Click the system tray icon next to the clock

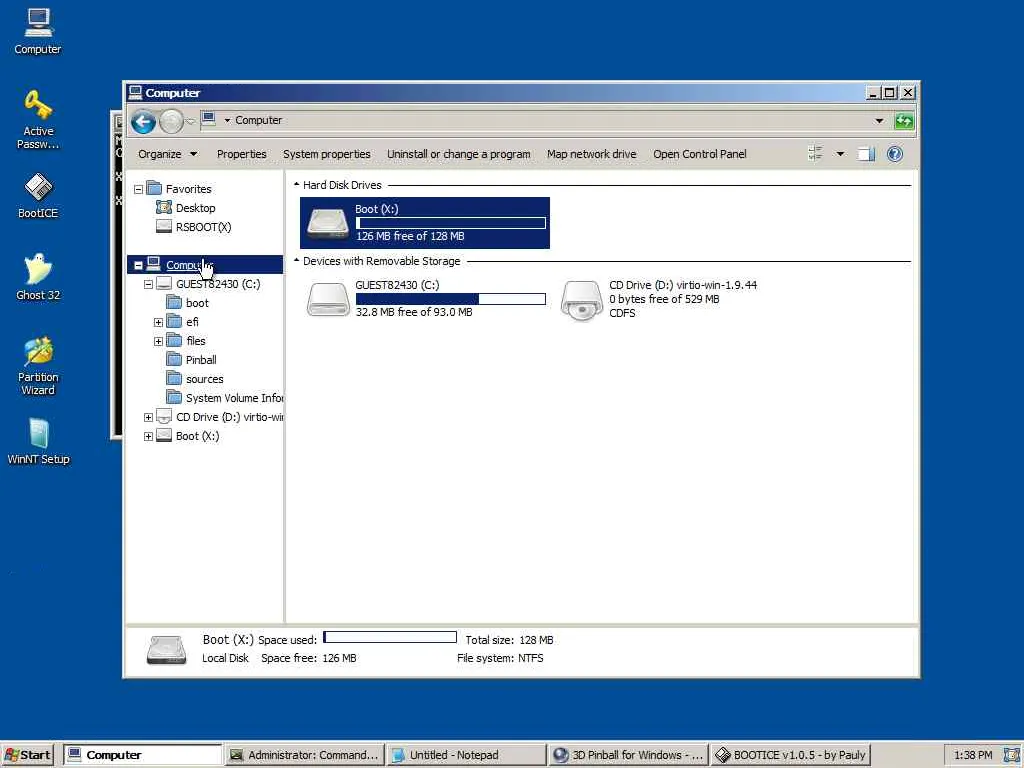pyautogui.click(x=1011, y=755)
